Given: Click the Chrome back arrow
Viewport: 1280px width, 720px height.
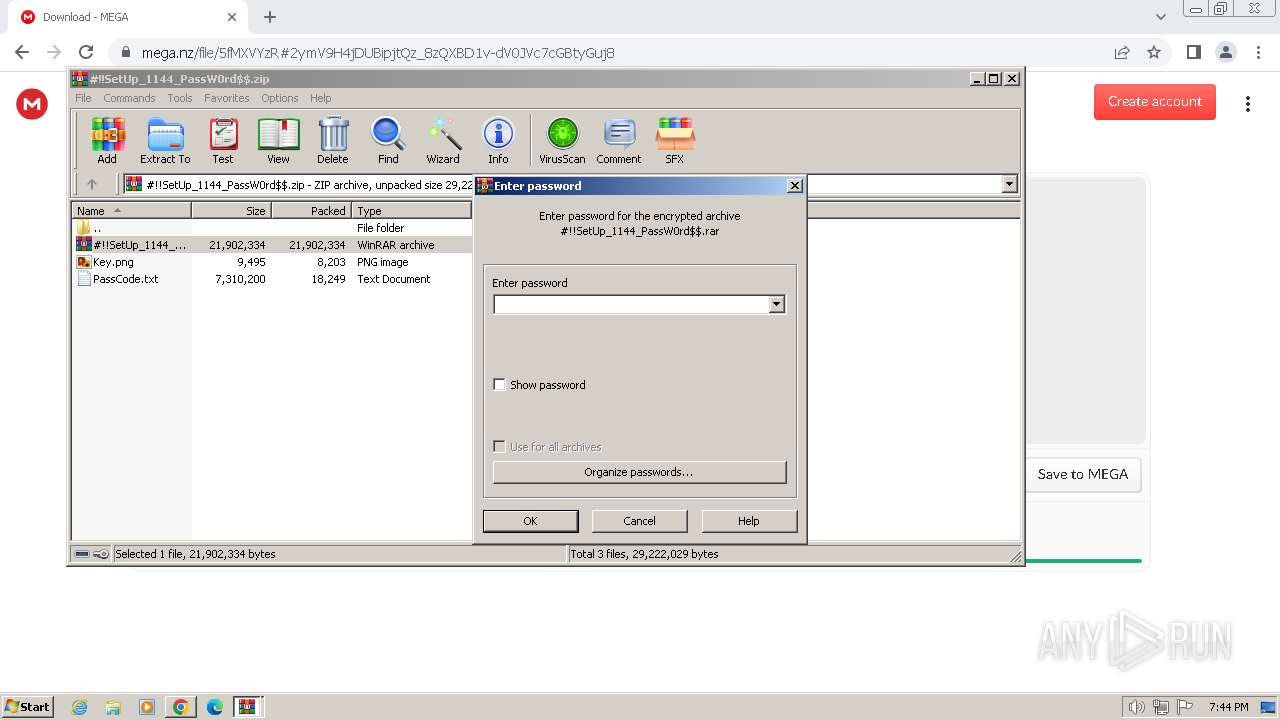Looking at the screenshot, I should (22, 52).
